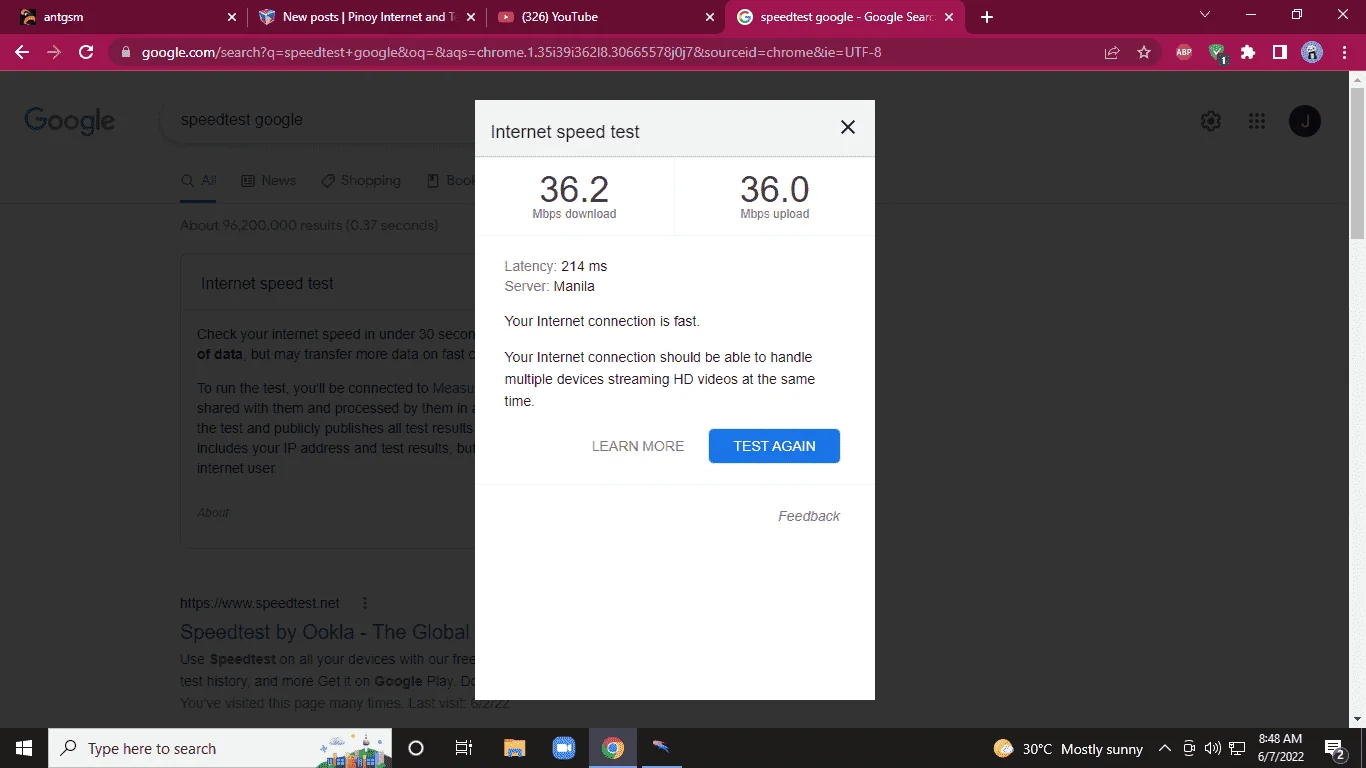The image size is (1366, 768).
Task: Click the address bar URL
Action: click(511, 52)
